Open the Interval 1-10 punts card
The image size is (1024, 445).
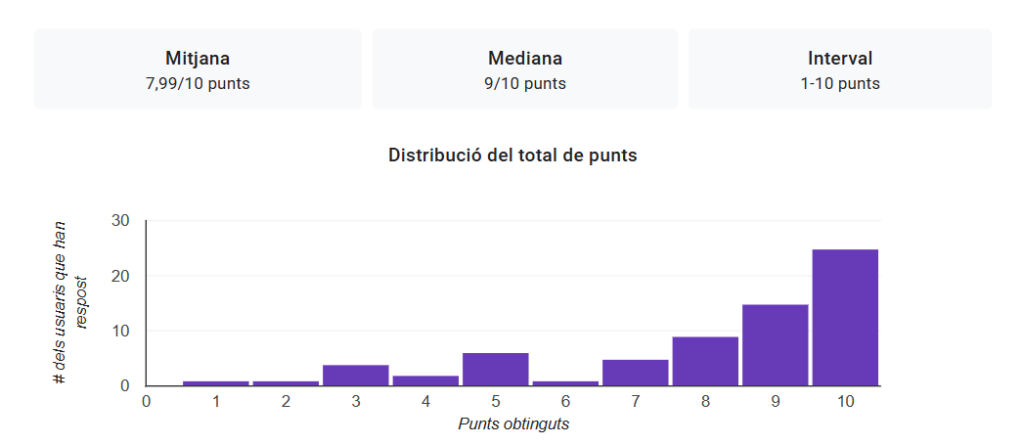tap(839, 70)
